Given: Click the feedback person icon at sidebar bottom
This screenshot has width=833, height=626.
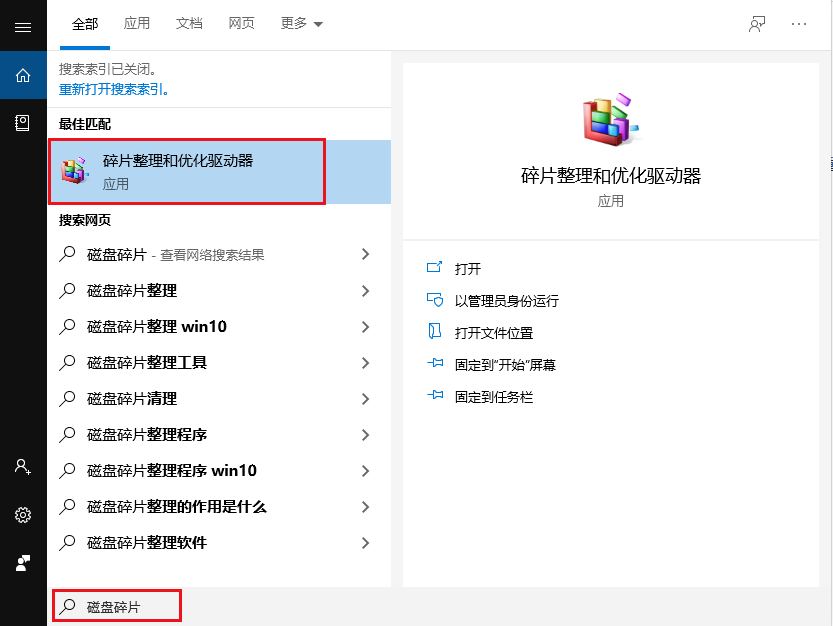Looking at the screenshot, I should [x=23, y=563].
